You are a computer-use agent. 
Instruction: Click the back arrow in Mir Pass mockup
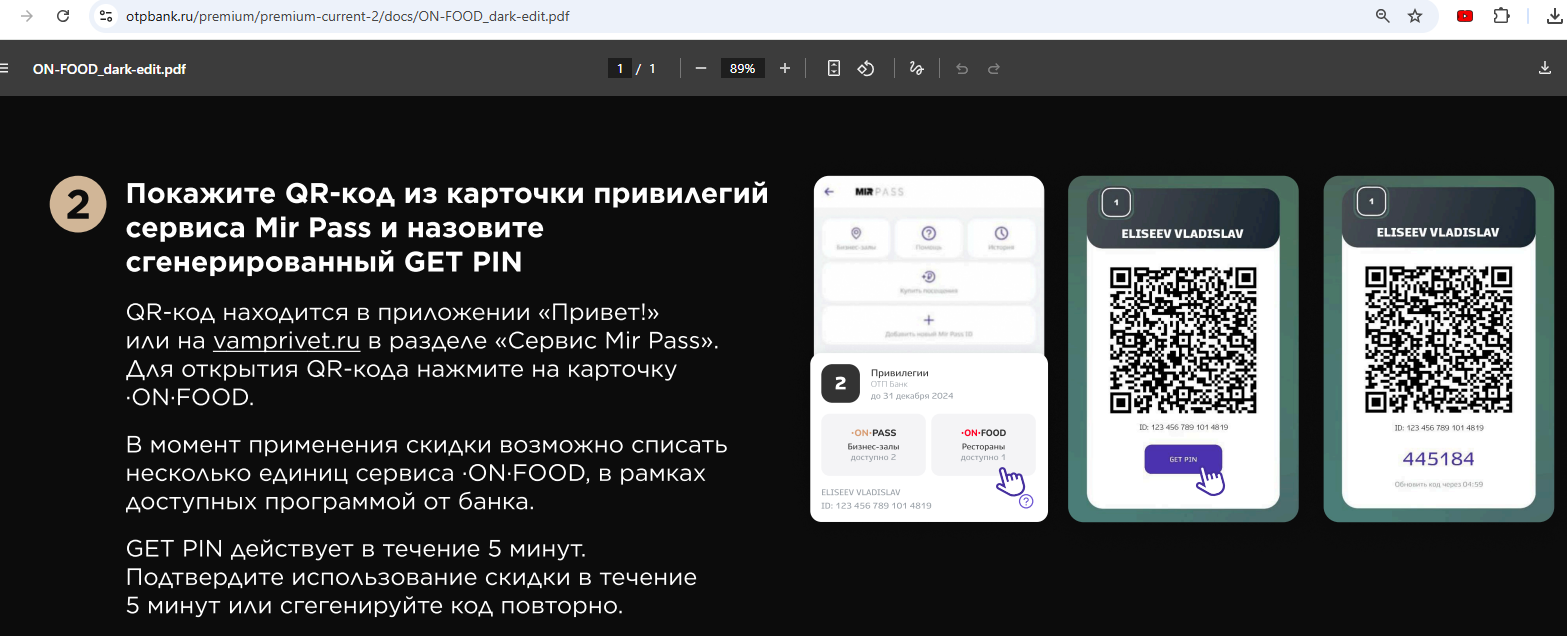pos(829,191)
